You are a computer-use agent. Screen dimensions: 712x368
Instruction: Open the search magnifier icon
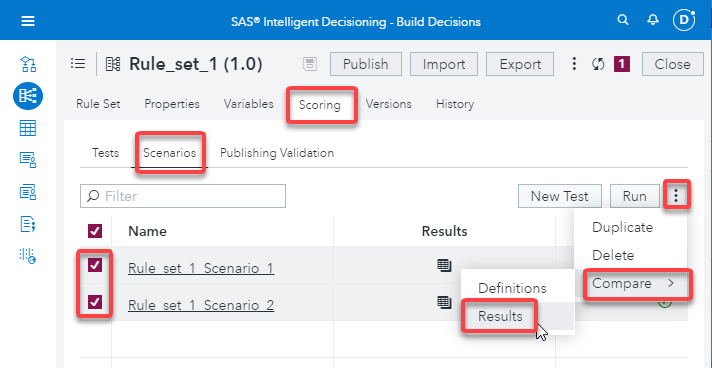623,20
